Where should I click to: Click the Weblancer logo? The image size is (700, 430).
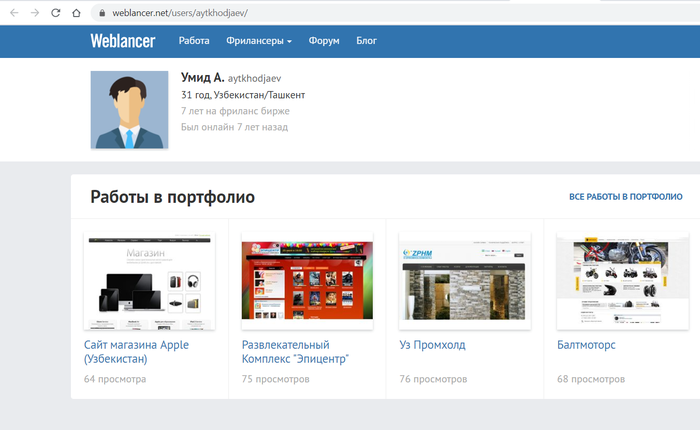pyautogui.click(x=123, y=41)
